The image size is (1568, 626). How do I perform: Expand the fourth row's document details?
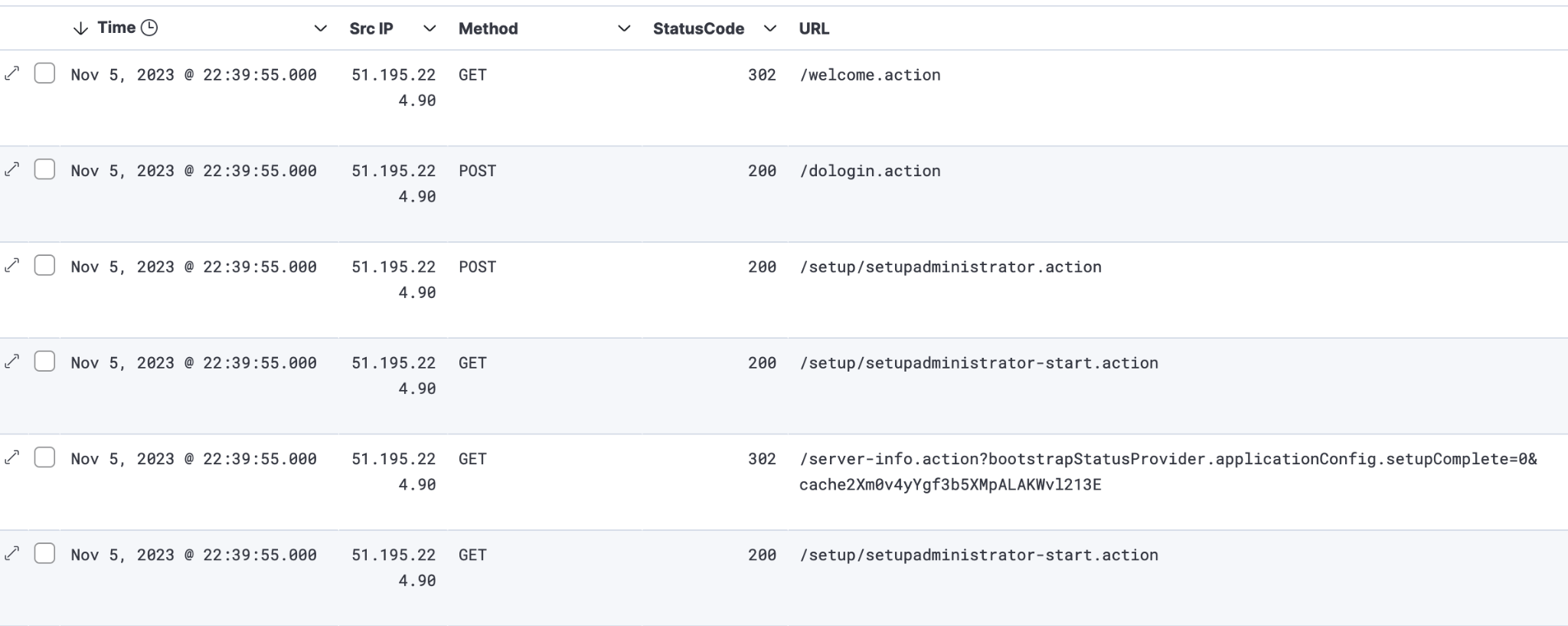(x=11, y=362)
